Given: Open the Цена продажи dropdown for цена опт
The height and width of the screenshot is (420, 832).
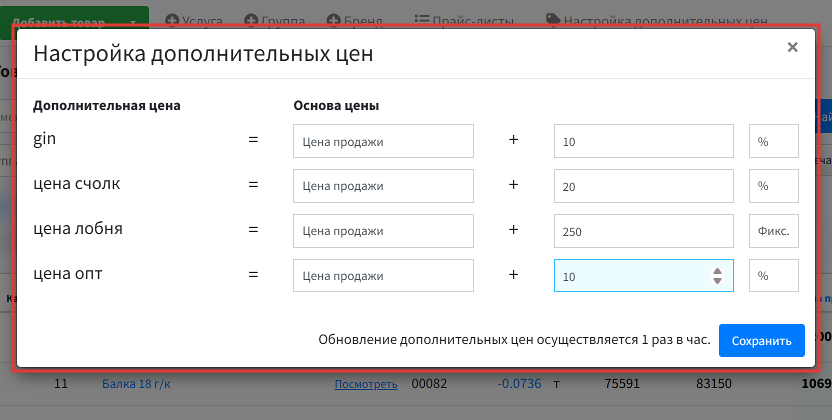Looking at the screenshot, I should [383, 275].
